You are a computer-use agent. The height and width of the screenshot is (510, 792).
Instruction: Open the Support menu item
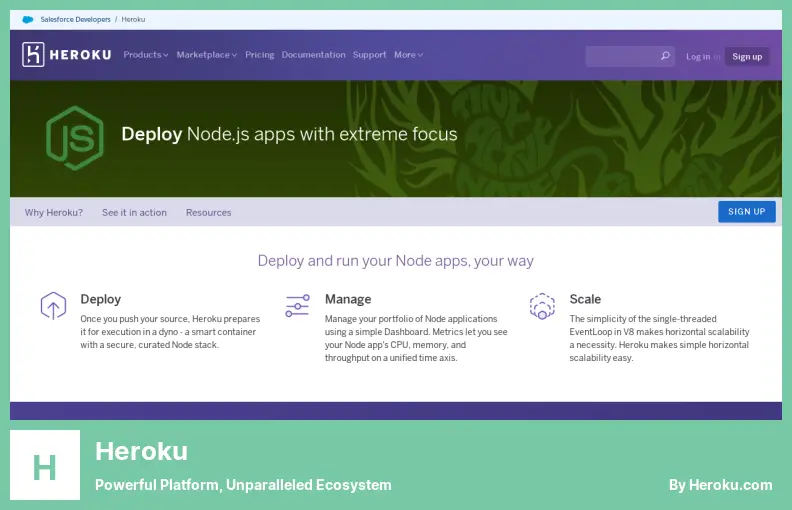[369, 55]
